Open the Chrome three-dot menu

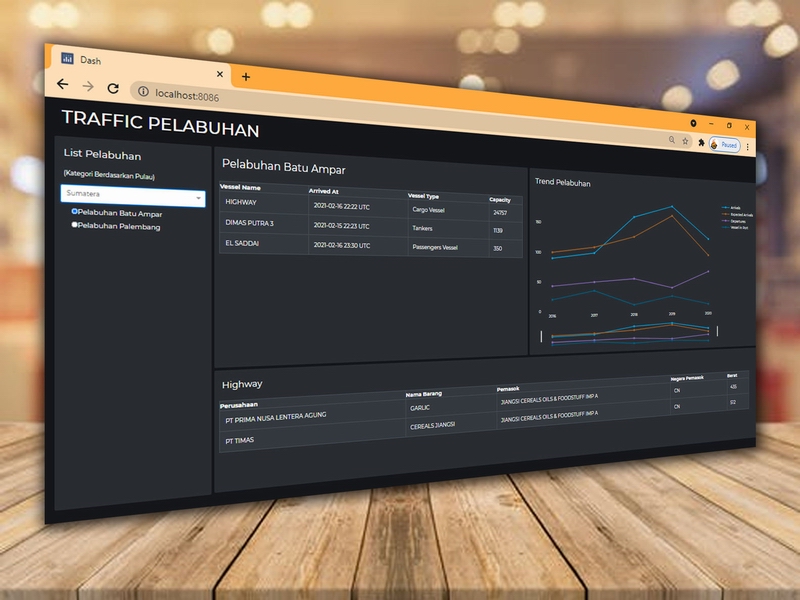[747, 146]
